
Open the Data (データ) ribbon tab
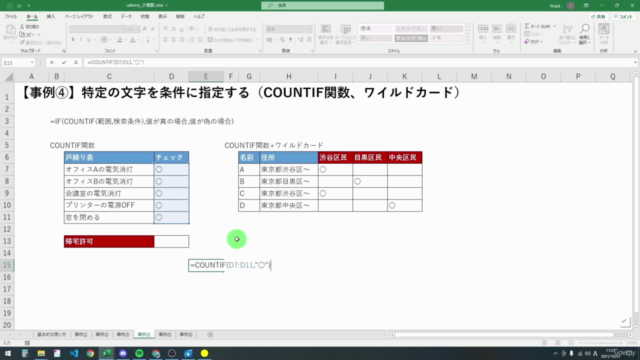pos(126,17)
